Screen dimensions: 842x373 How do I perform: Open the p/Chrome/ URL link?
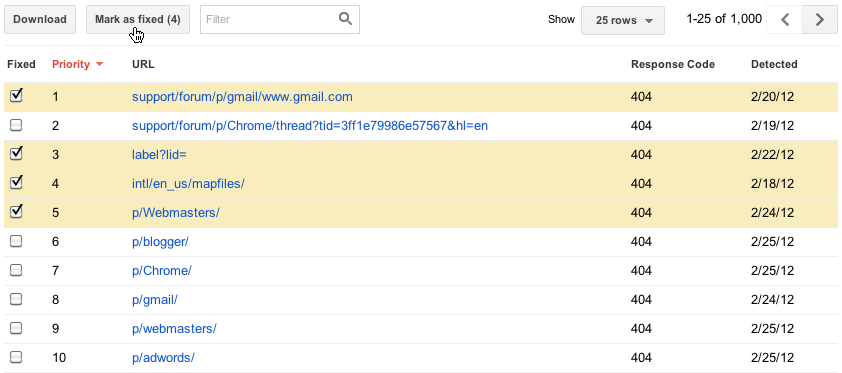coord(162,270)
